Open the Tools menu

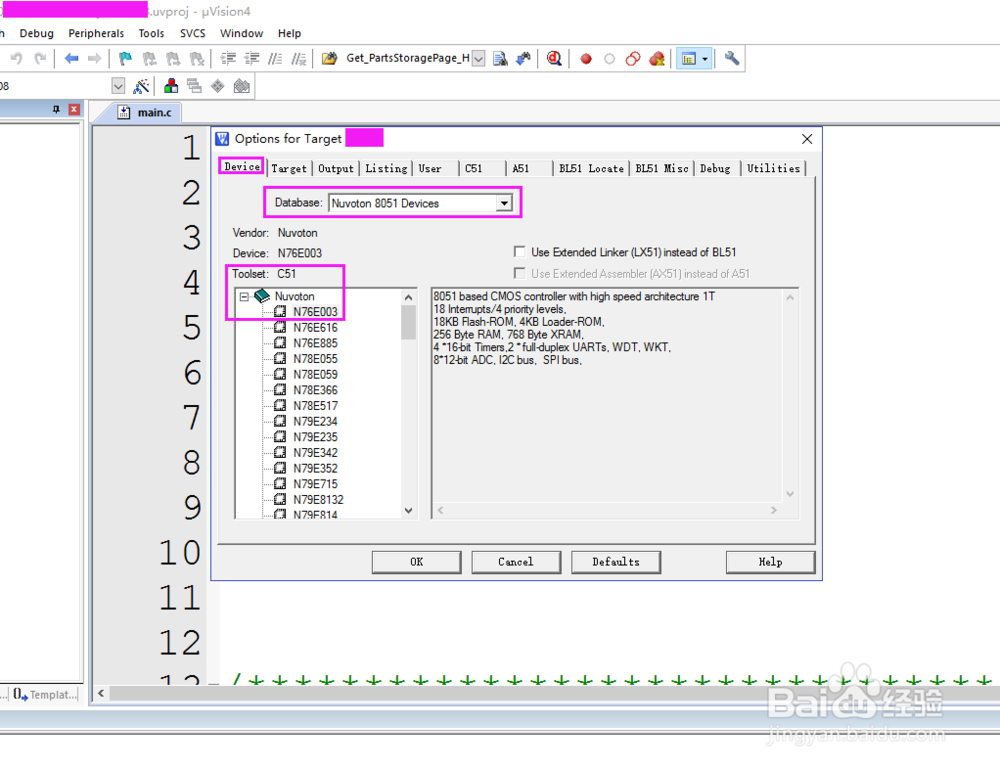point(151,33)
